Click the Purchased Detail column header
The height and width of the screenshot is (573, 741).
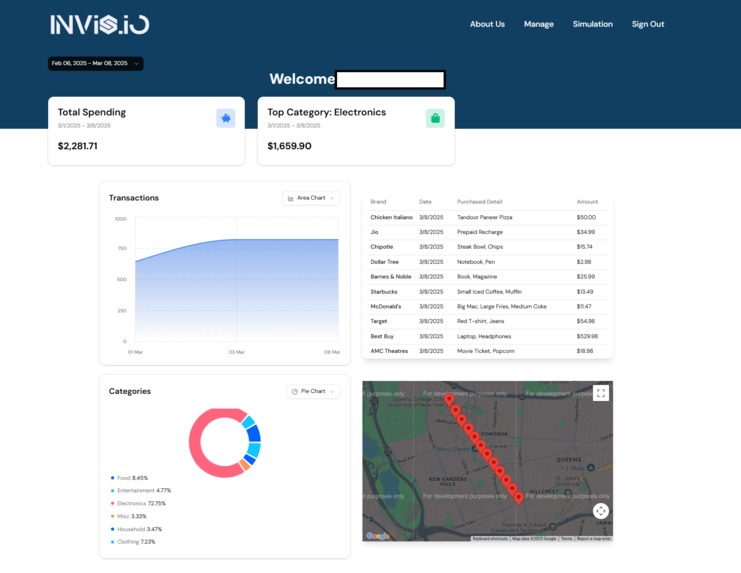pos(479,202)
